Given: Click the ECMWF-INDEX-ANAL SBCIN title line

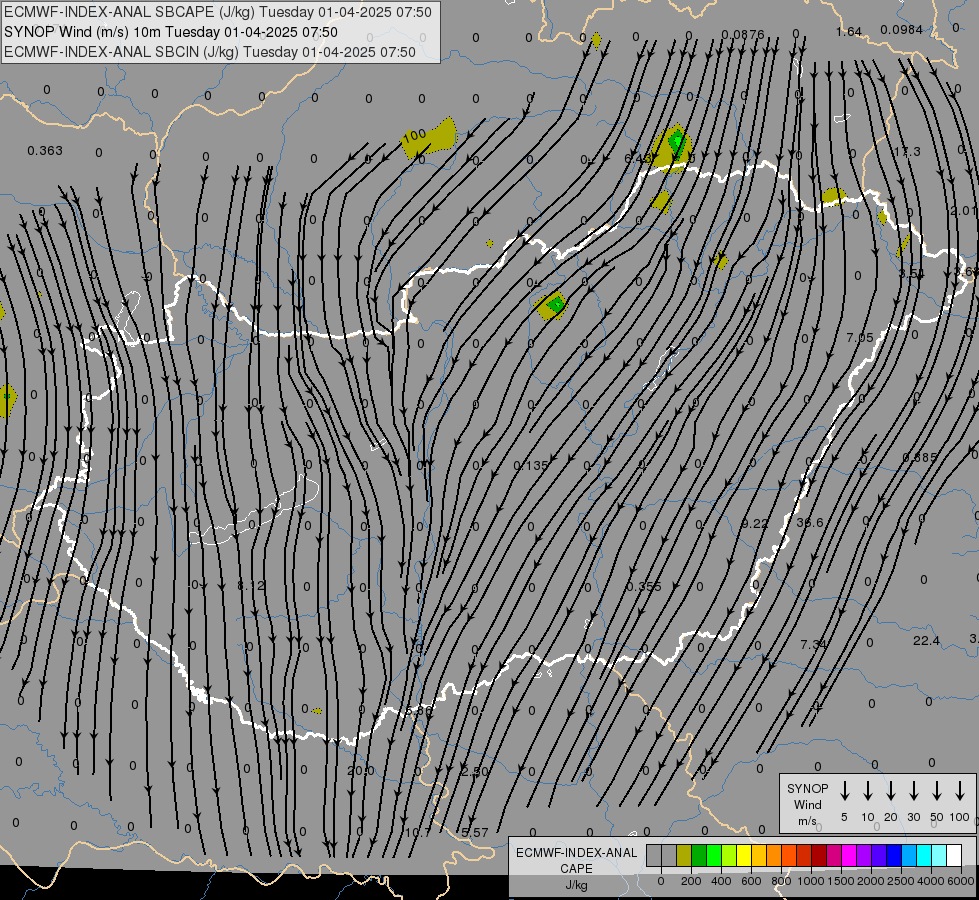Looking at the screenshot, I should pyautogui.click(x=210, y=52).
